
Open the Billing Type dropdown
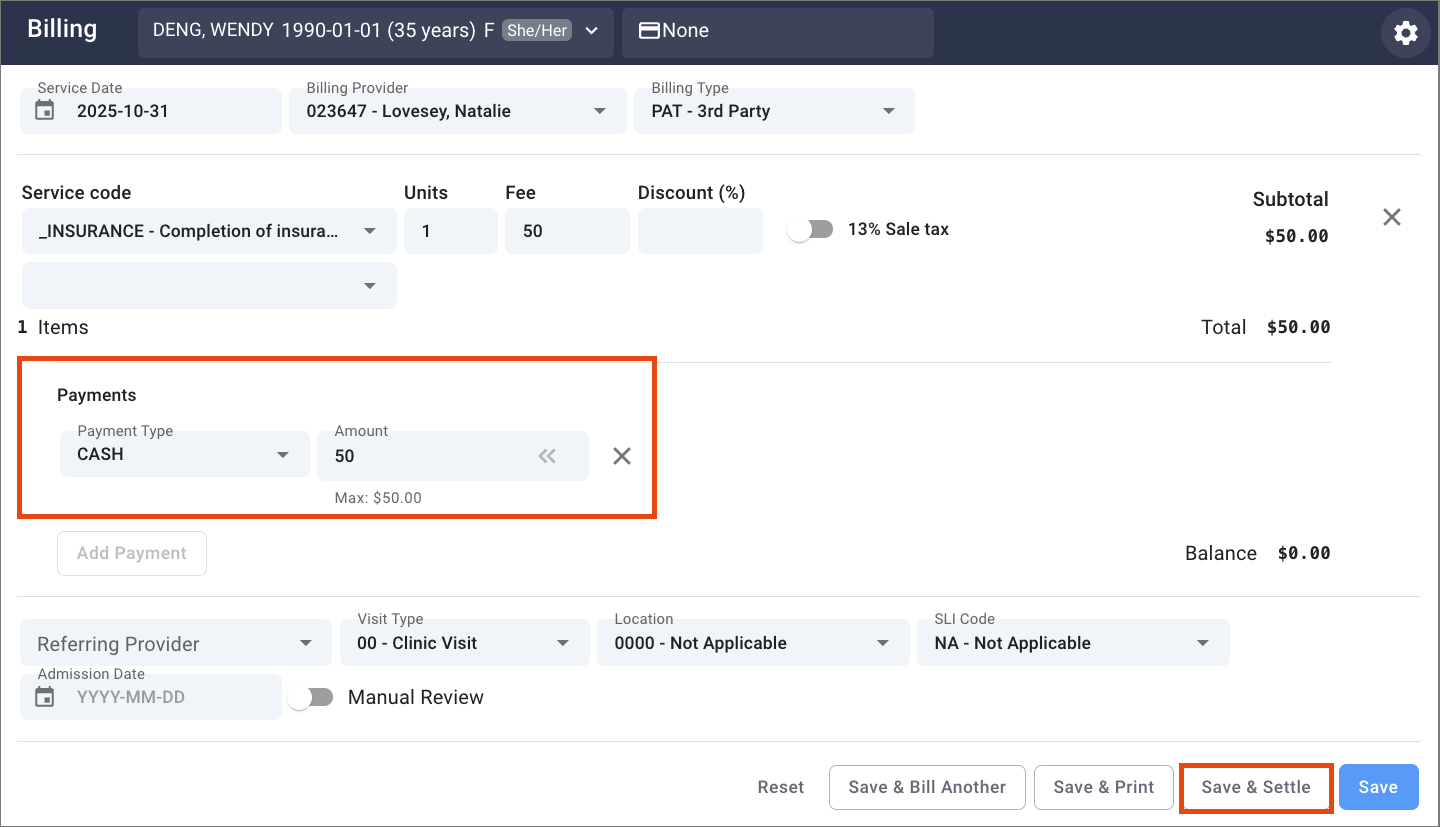[774, 111]
